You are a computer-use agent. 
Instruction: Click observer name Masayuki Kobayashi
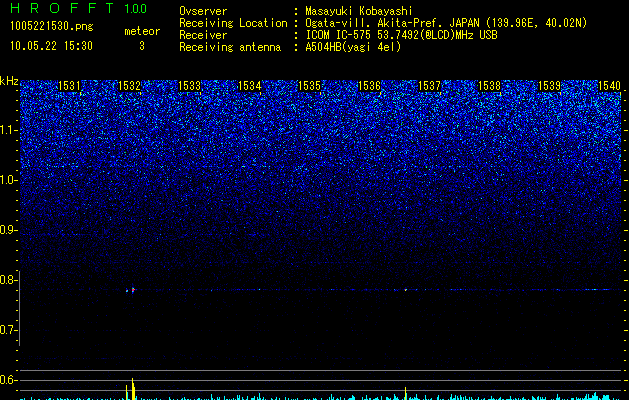tap(359, 11)
